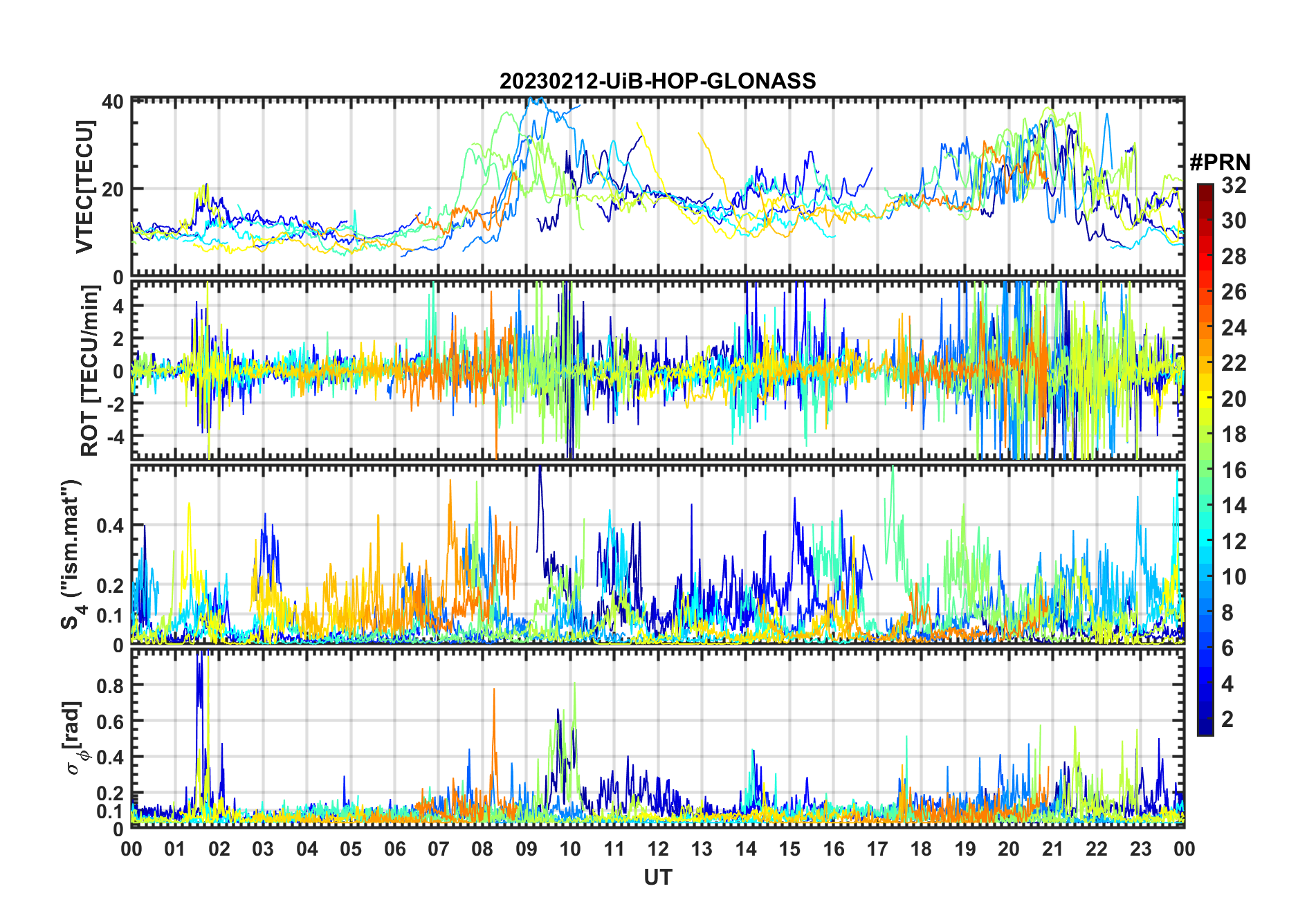Click x-axis tick label 02
The width and height of the screenshot is (1316, 920).
(219, 849)
